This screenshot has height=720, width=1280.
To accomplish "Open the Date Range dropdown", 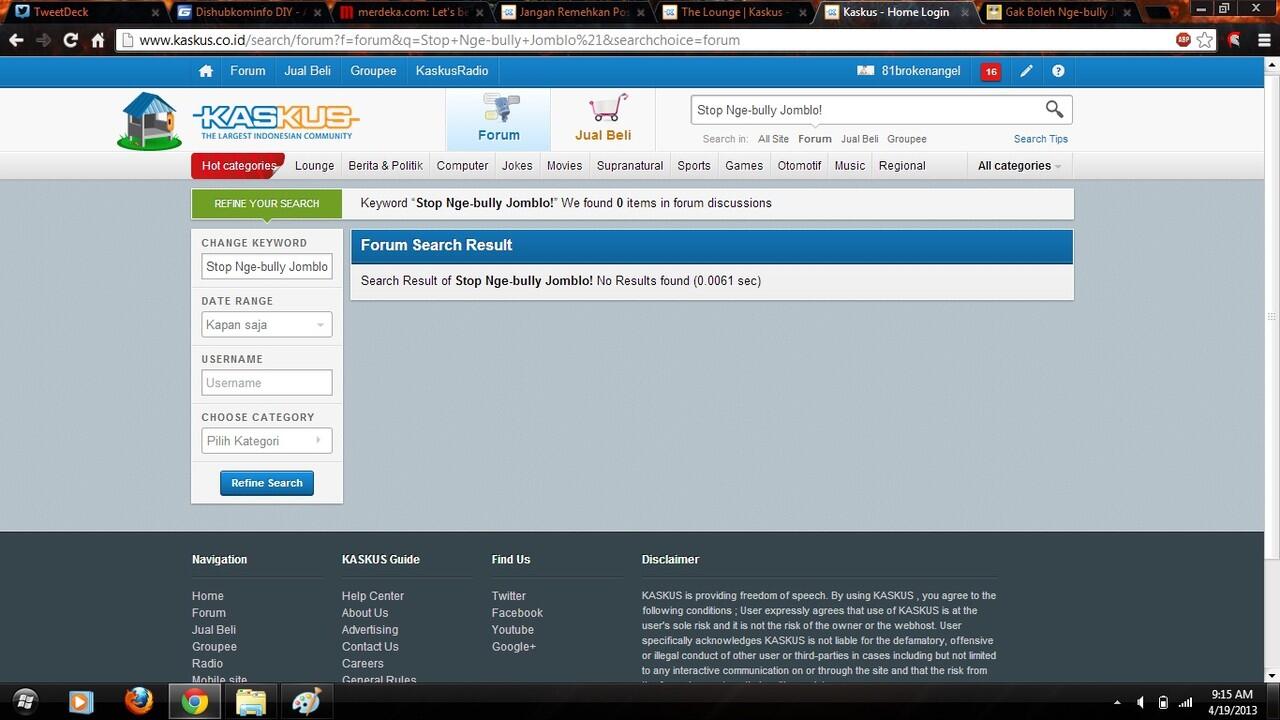I will pyautogui.click(x=267, y=325).
